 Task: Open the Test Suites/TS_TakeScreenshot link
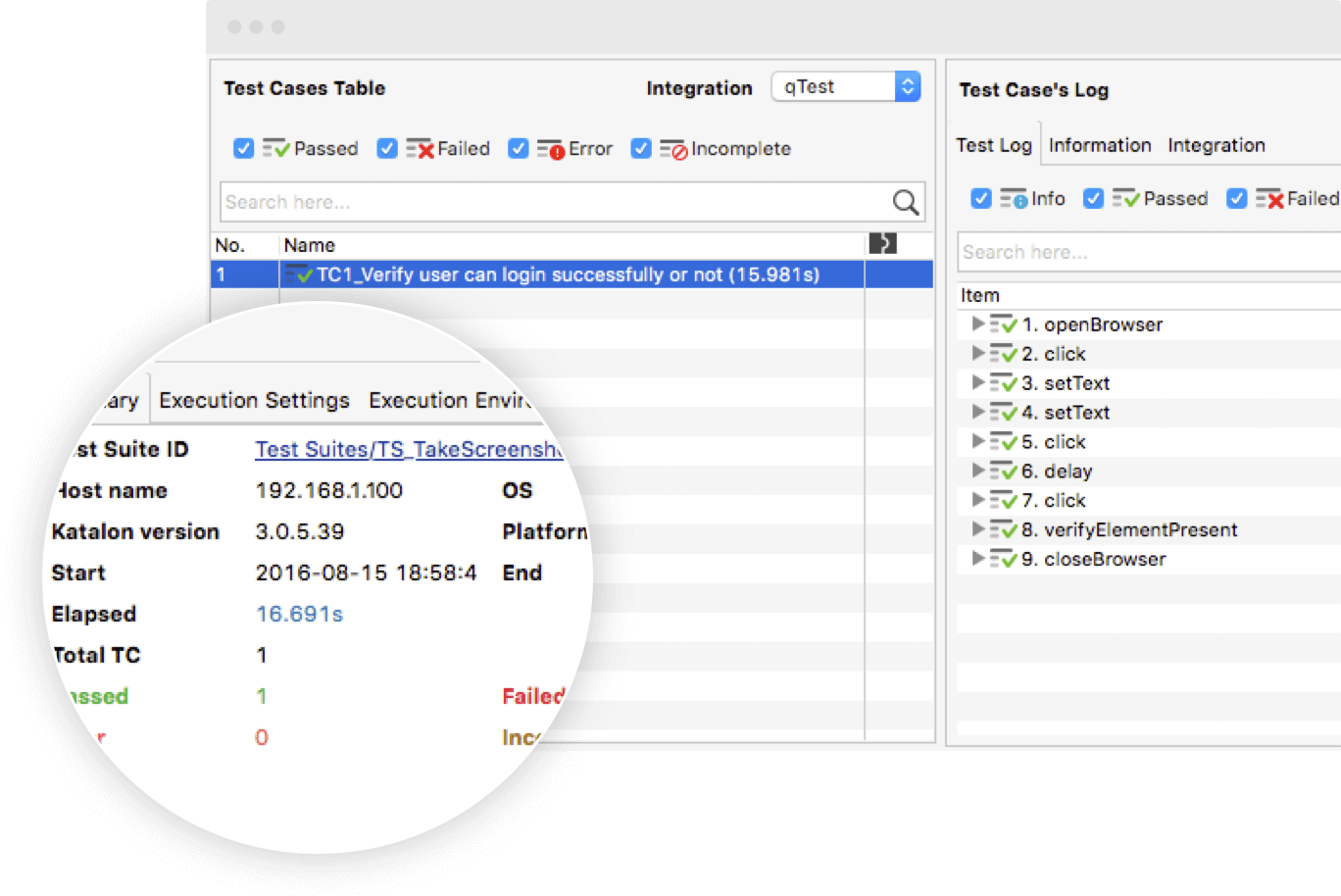[x=409, y=449]
